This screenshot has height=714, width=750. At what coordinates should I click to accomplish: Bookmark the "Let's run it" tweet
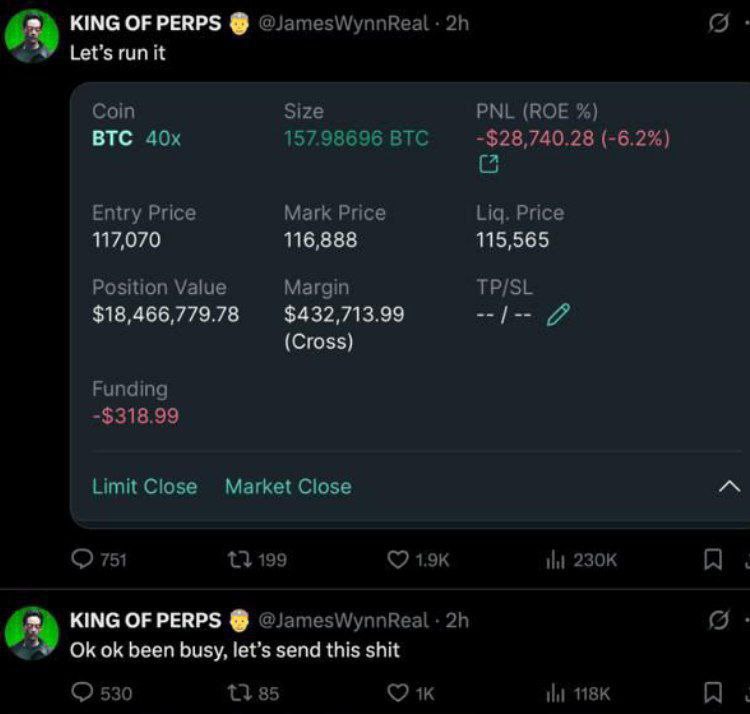(x=713, y=559)
